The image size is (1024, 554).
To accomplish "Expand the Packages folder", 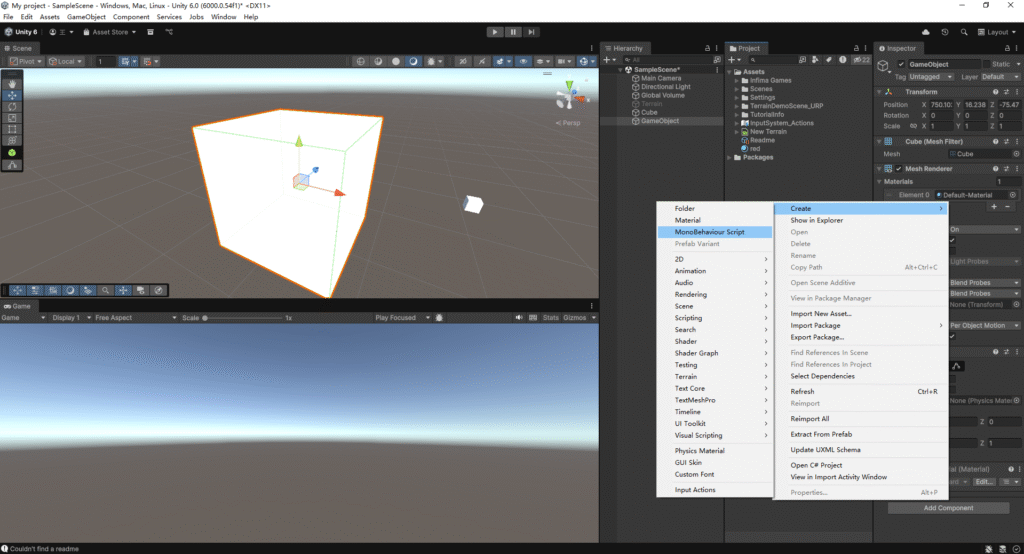I will (729, 157).
